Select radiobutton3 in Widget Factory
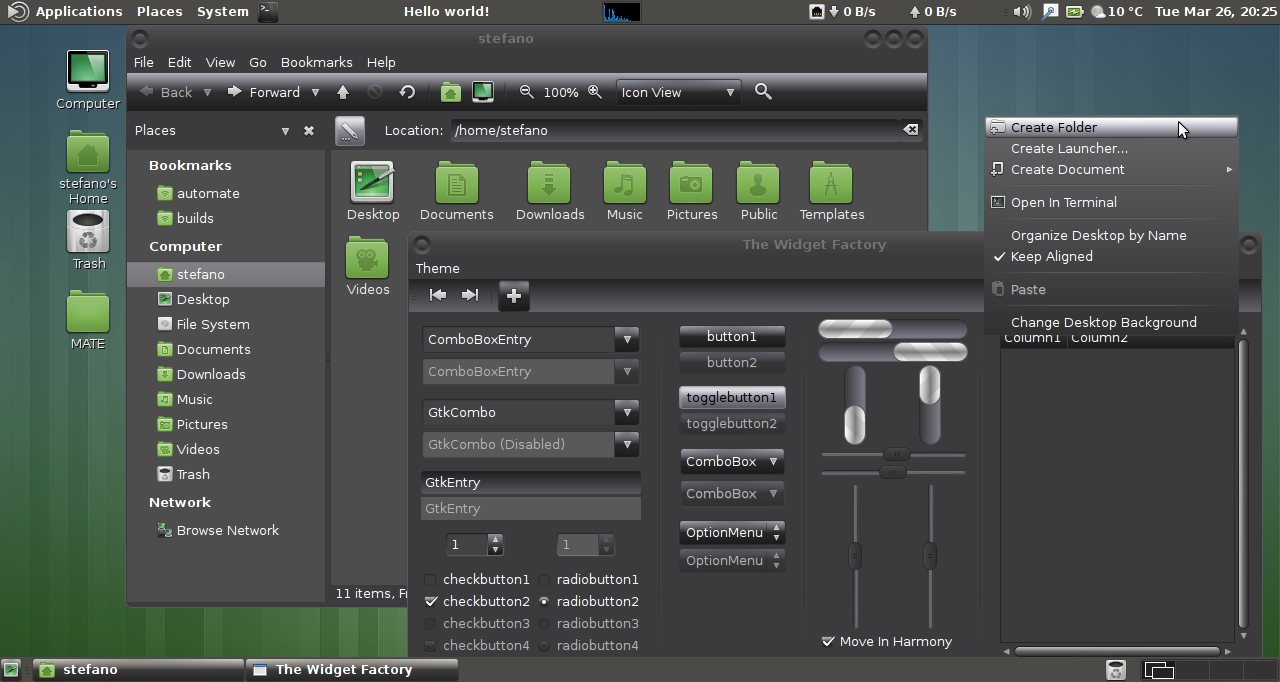 545,623
